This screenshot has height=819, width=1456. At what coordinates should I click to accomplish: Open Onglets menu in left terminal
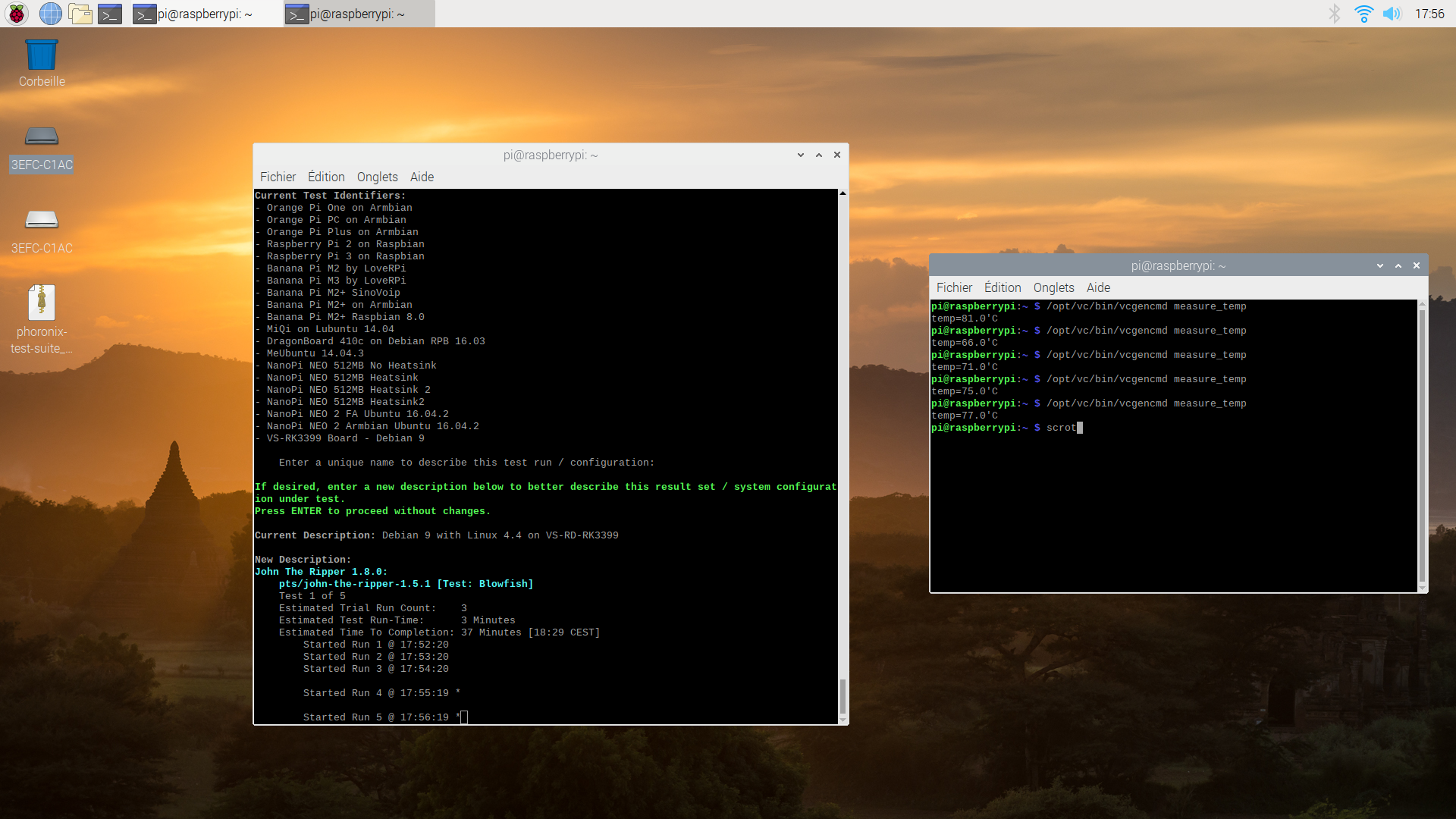coord(377,177)
